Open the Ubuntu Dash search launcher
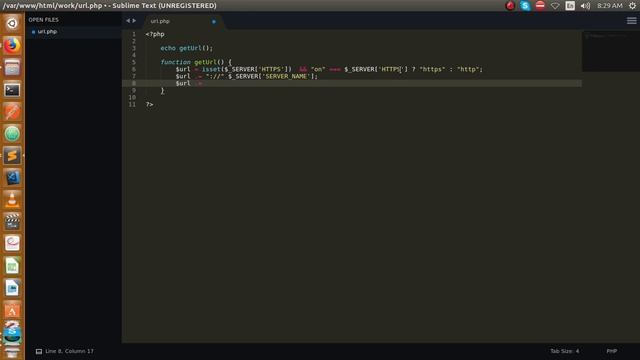 12,24
